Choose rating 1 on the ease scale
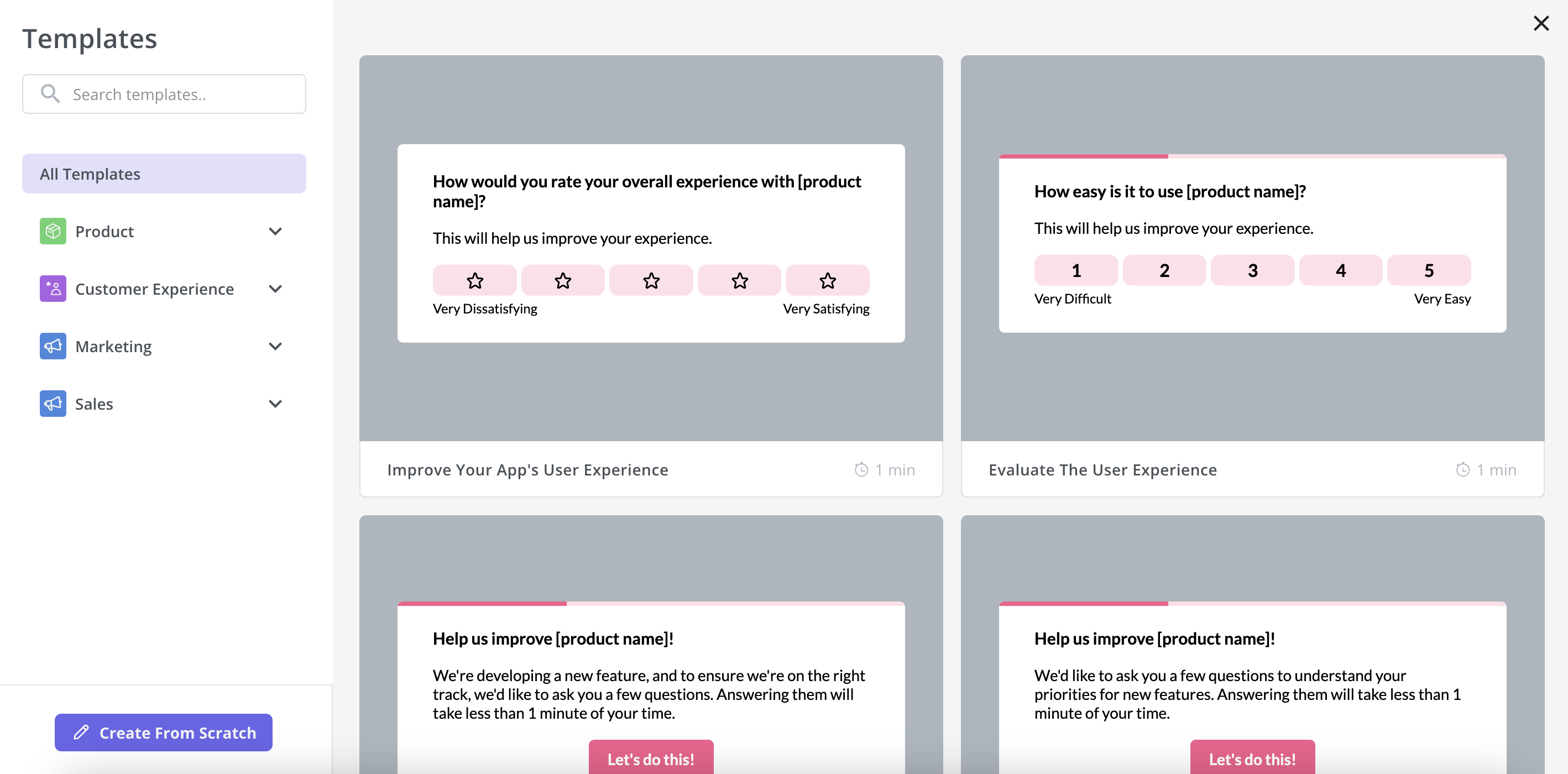 point(1075,270)
